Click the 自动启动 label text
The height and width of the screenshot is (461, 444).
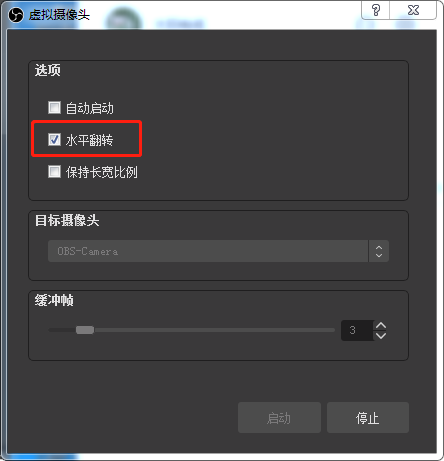pos(90,108)
